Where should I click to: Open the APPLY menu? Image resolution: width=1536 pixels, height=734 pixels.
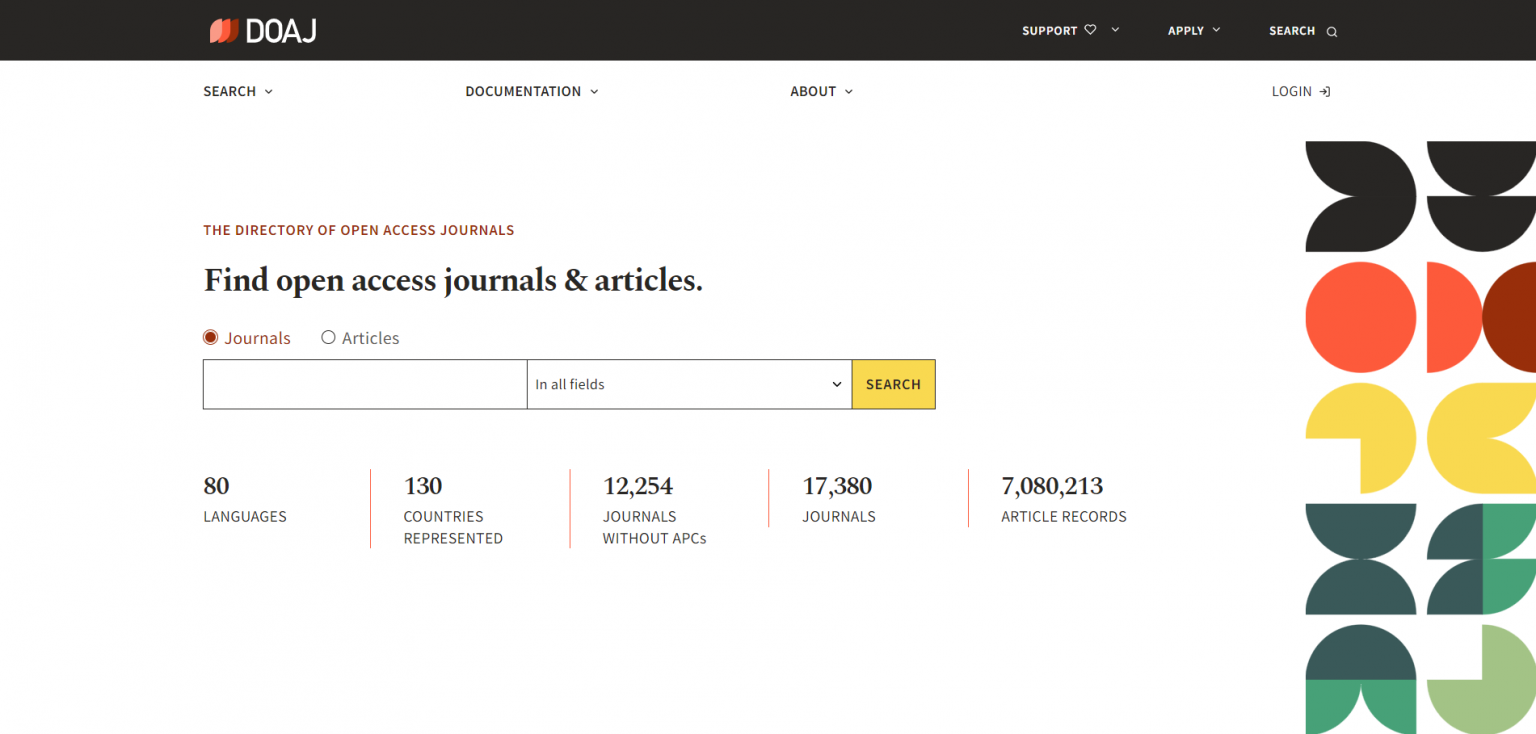pos(1192,30)
